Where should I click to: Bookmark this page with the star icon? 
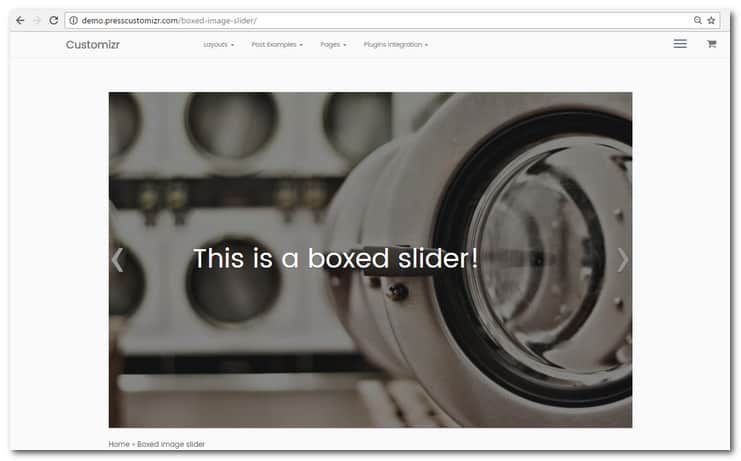pyautogui.click(x=711, y=20)
